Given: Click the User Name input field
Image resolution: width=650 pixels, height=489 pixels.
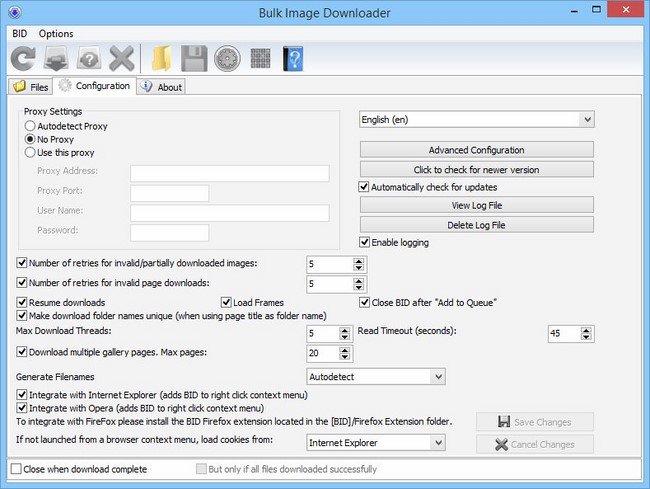Looking at the screenshot, I should [230, 213].
